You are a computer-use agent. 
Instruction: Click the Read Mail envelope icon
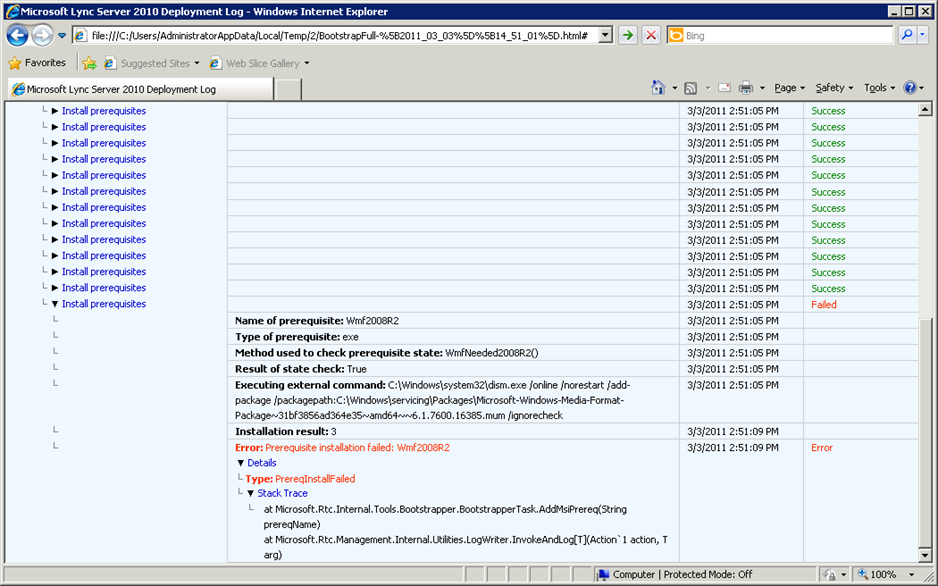(x=724, y=88)
